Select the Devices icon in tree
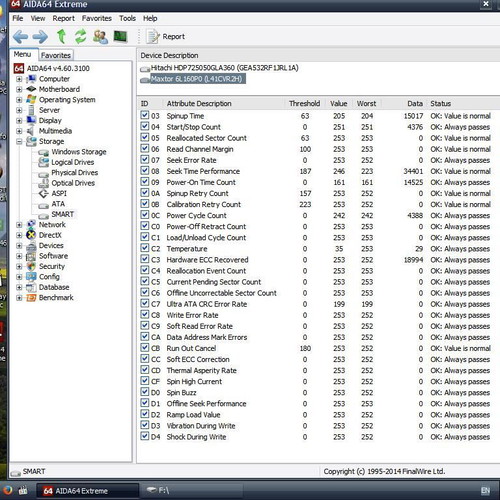The height and width of the screenshot is (500, 500). [31, 246]
